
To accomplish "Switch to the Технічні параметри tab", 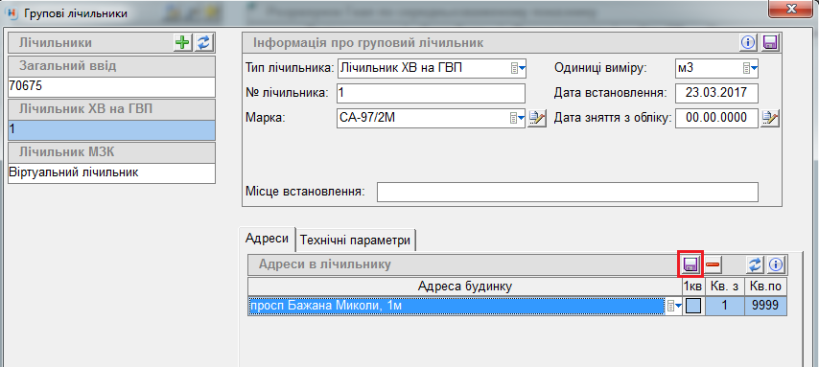I will coord(356,241).
